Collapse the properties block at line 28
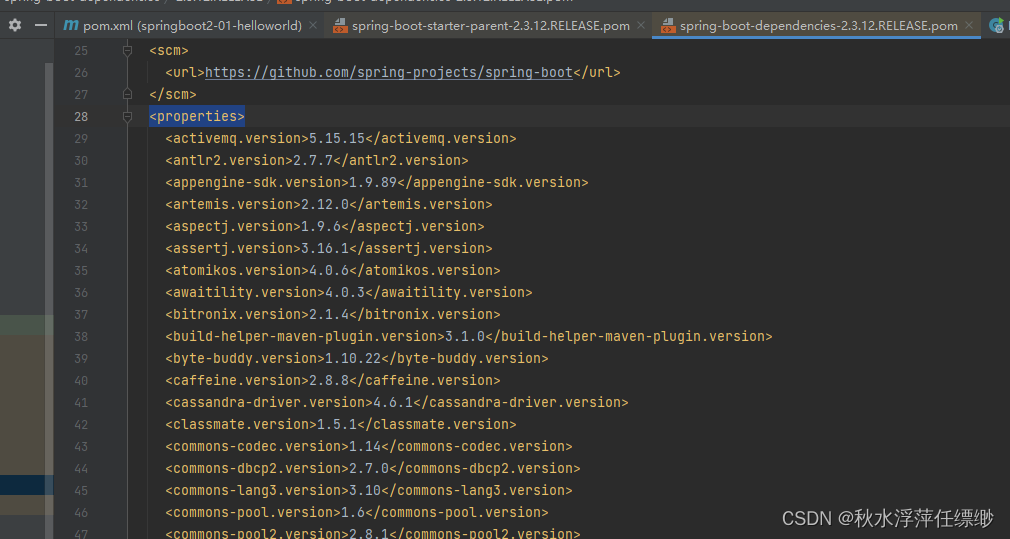Image resolution: width=1010 pixels, height=539 pixels. [128, 117]
